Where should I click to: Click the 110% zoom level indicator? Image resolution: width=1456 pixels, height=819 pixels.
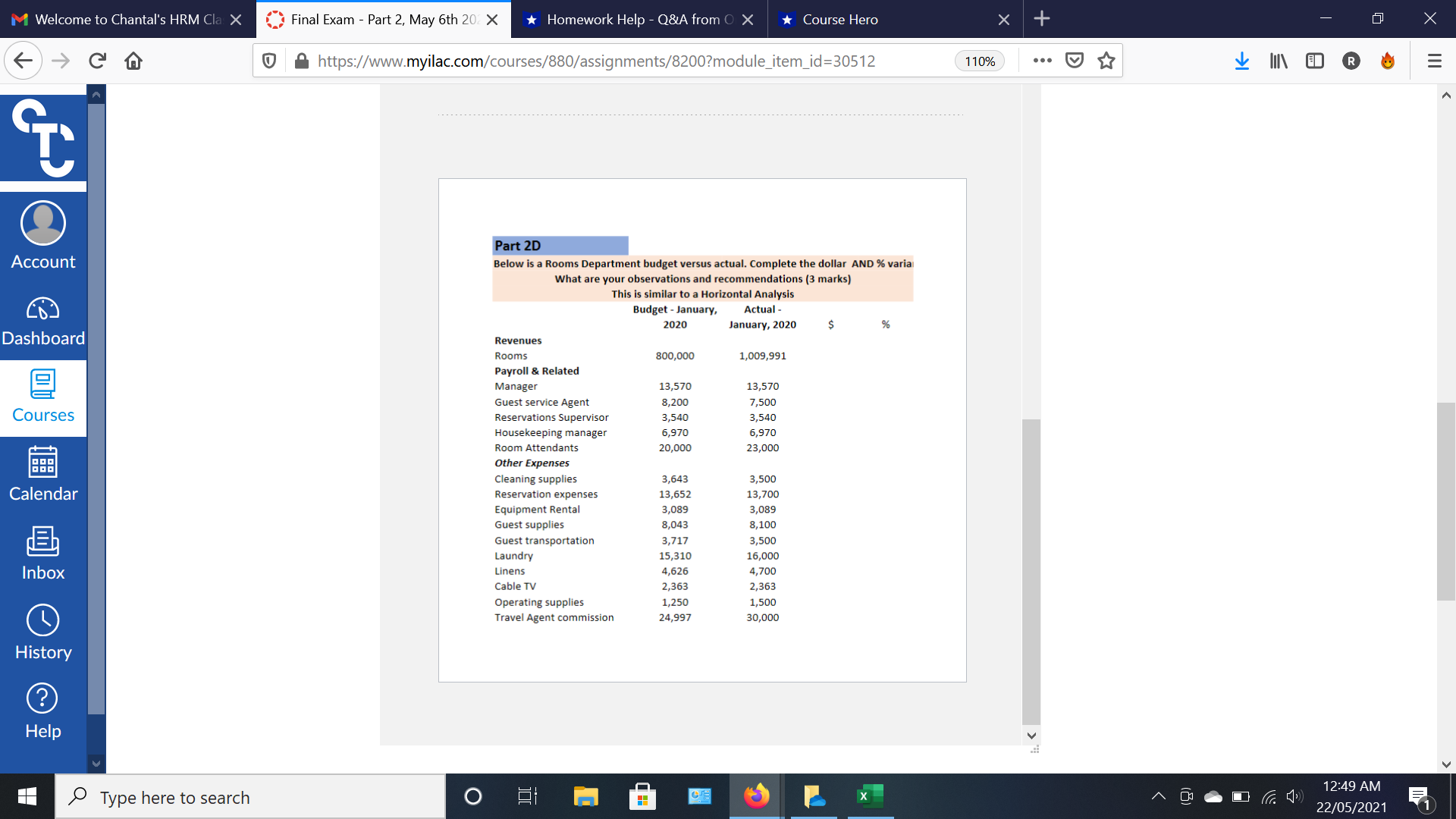click(980, 61)
